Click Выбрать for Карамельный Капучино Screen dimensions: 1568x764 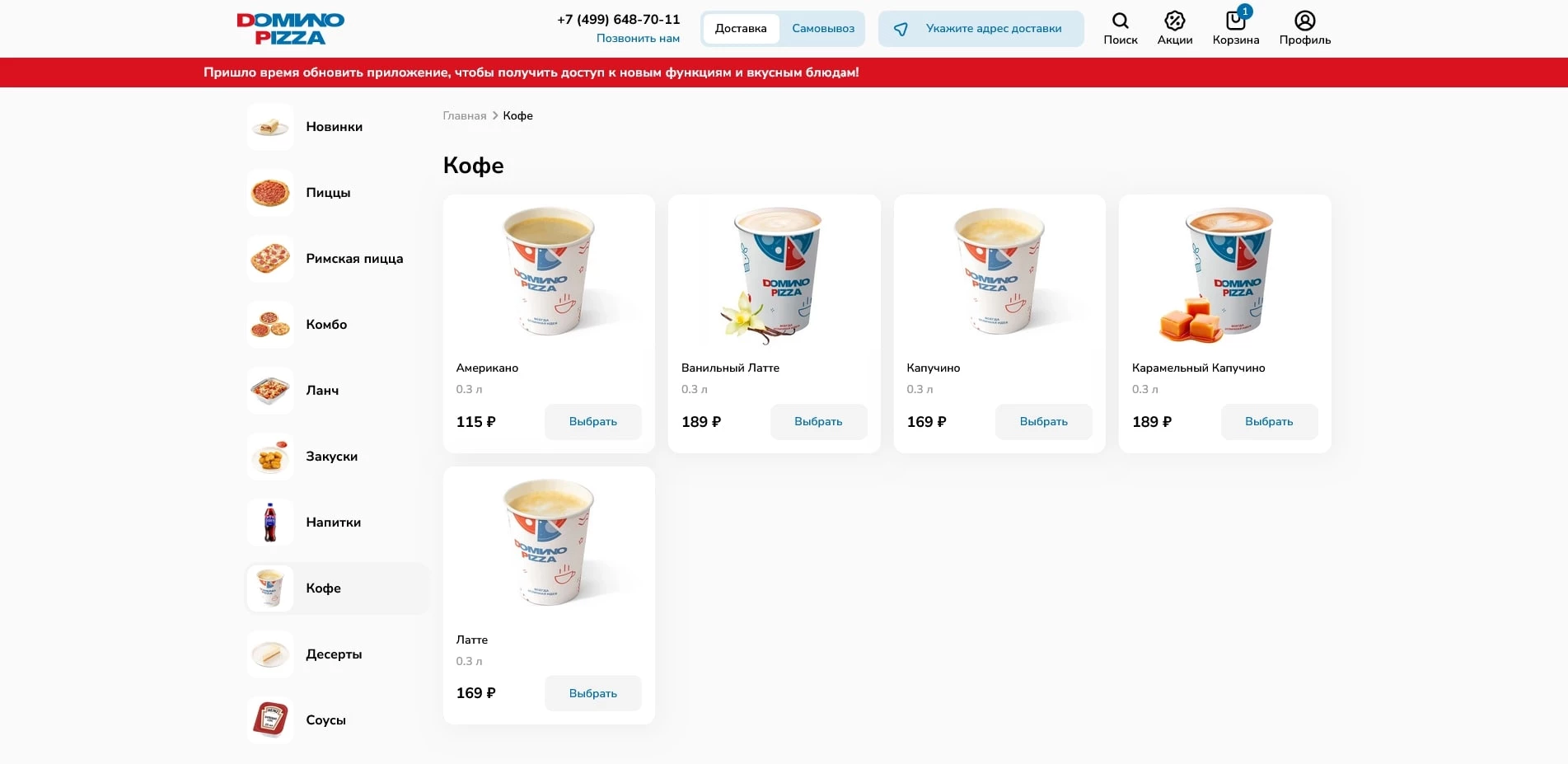(x=1269, y=422)
